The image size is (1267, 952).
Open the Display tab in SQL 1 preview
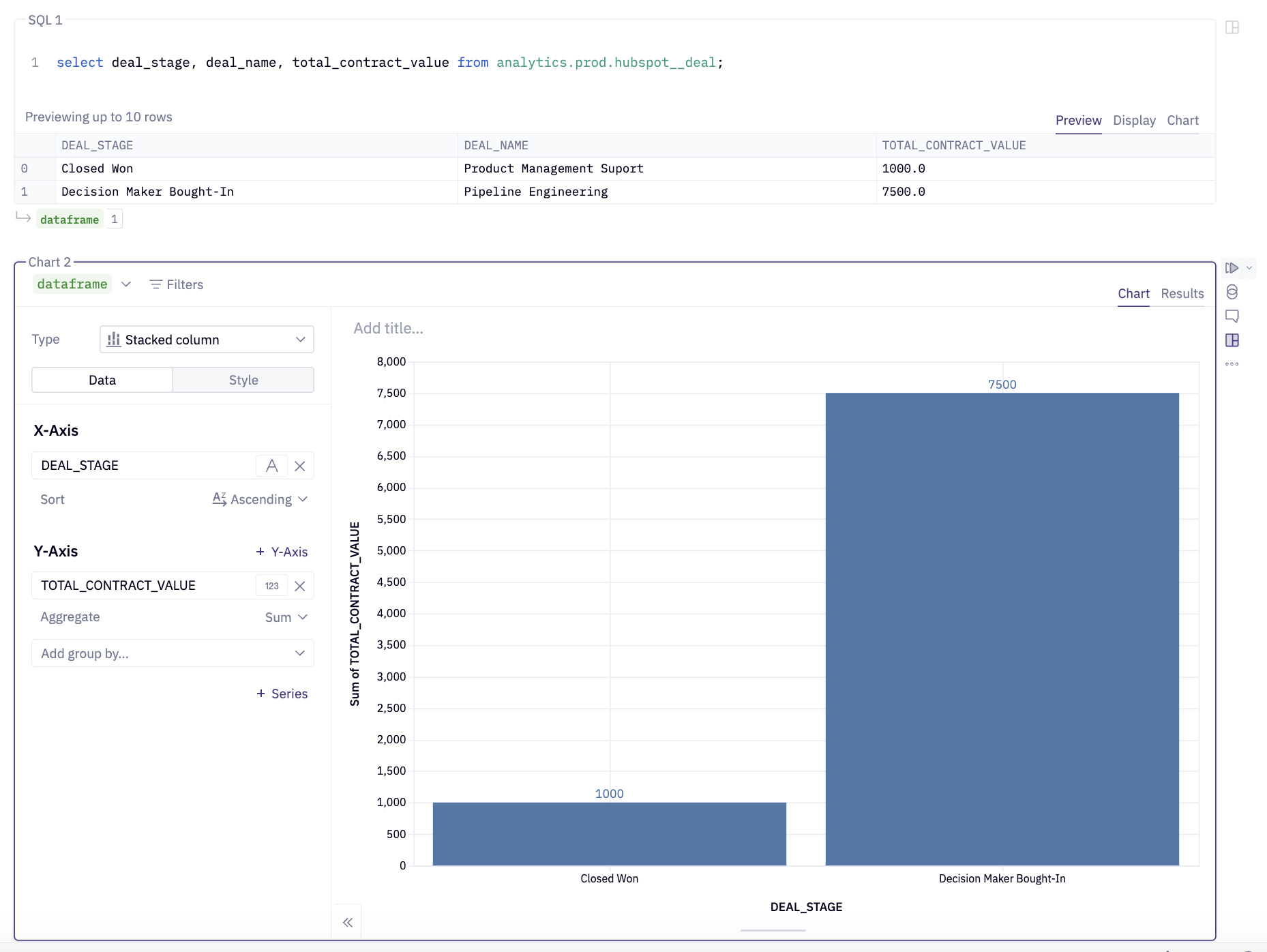pyautogui.click(x=1134, y=120)
